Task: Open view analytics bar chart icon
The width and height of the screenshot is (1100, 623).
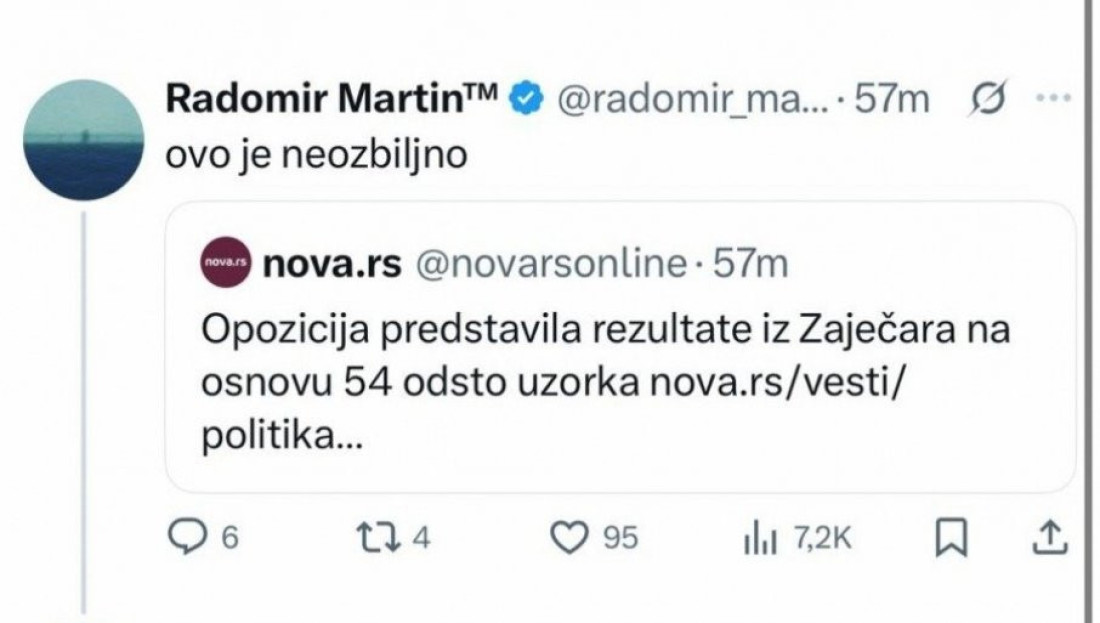Action: [x=760, y=539]
